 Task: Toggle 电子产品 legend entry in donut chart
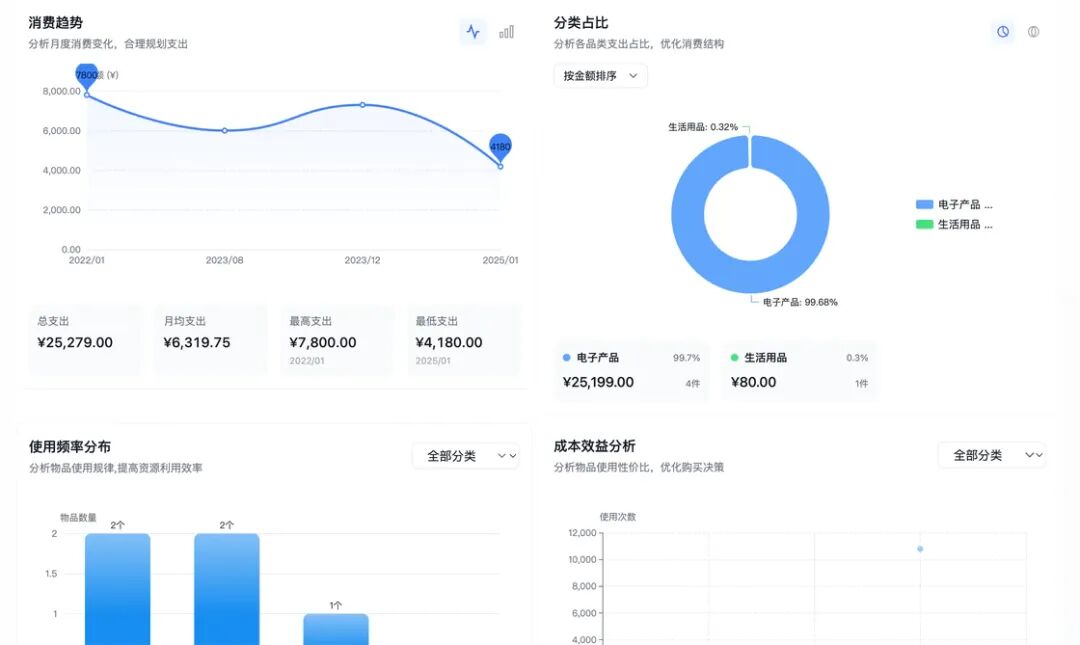(954, 205)
